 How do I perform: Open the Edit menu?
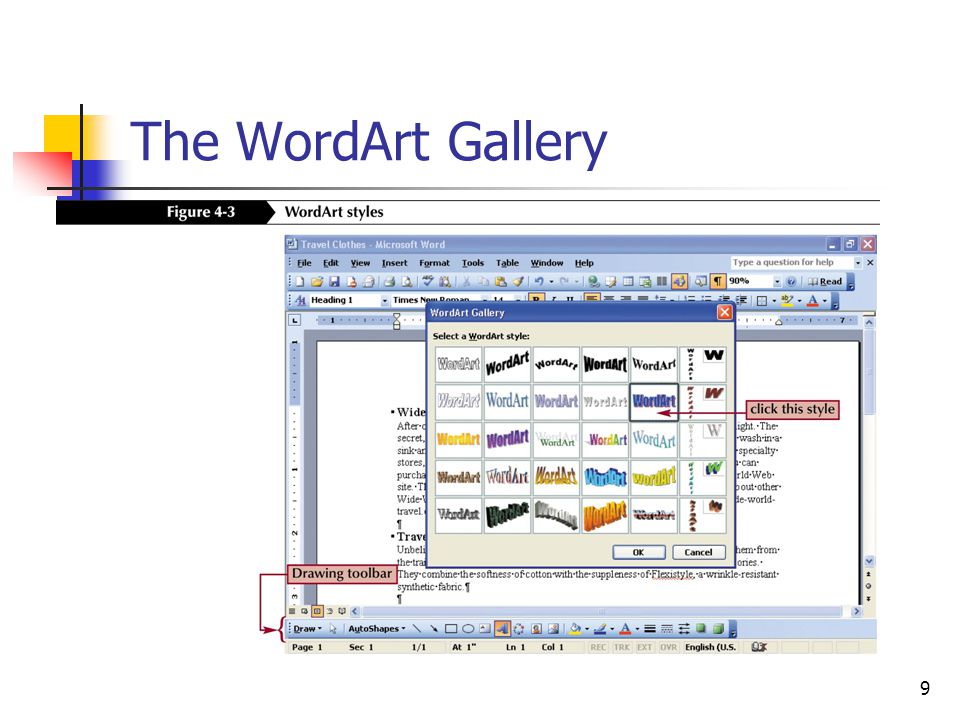point(331,263)
